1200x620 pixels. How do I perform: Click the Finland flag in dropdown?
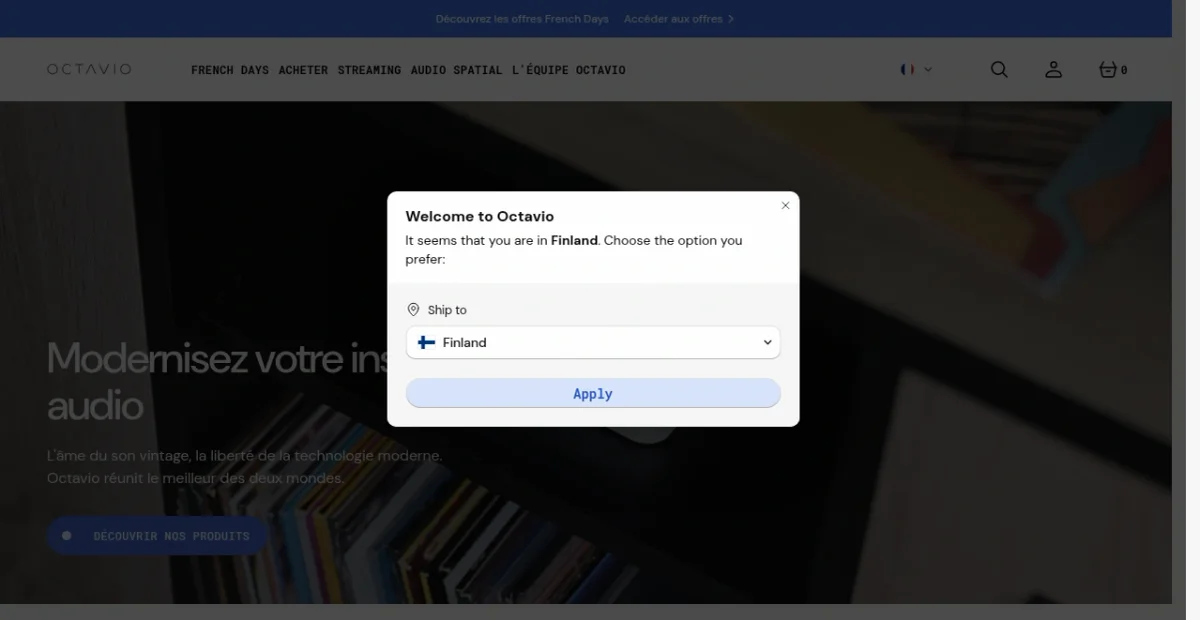point(426,342)
